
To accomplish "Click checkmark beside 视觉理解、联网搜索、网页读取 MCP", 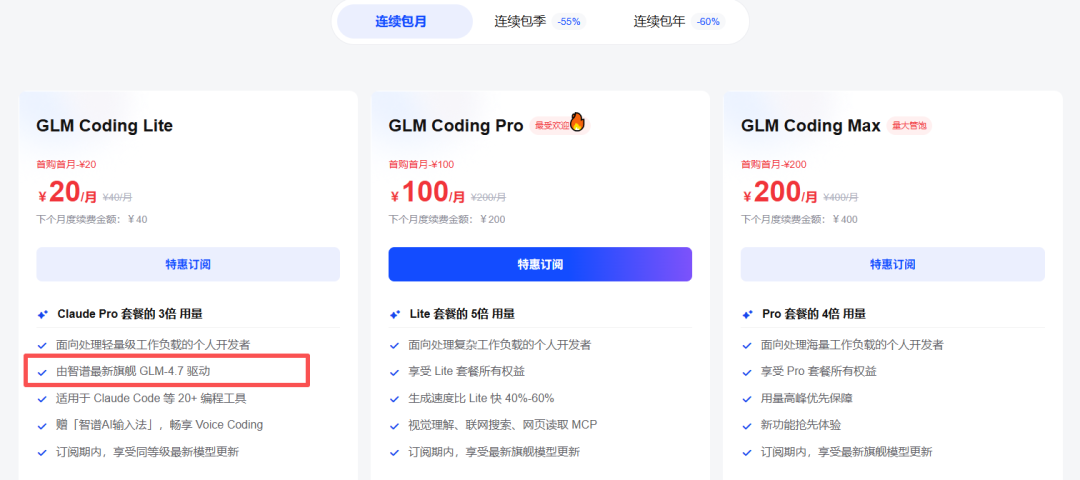I will click(x=394, y=426).
